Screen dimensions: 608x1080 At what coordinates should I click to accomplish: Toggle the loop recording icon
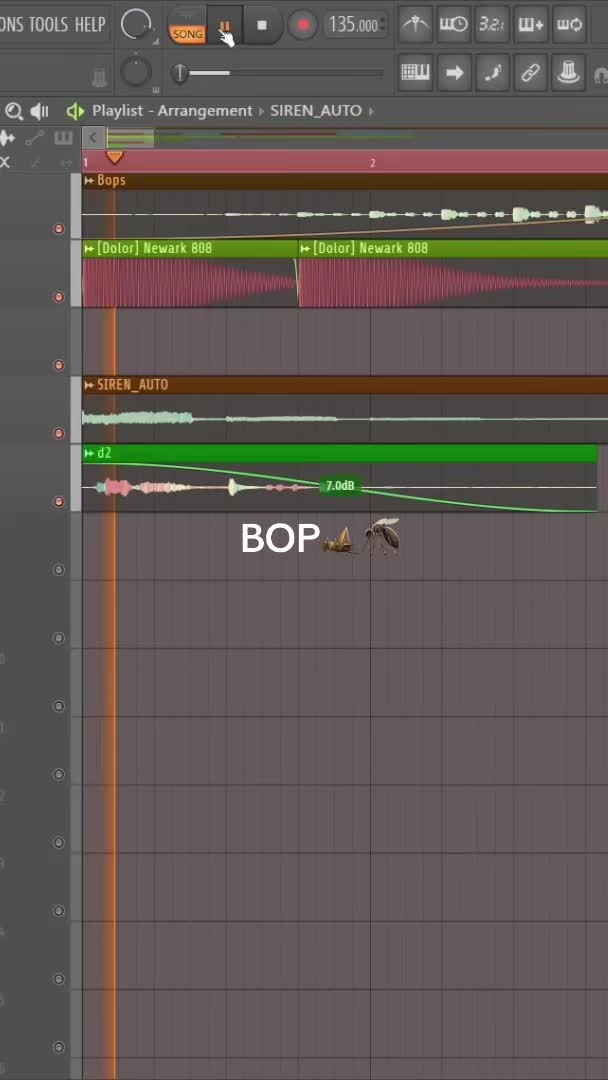tap(569, 25)
